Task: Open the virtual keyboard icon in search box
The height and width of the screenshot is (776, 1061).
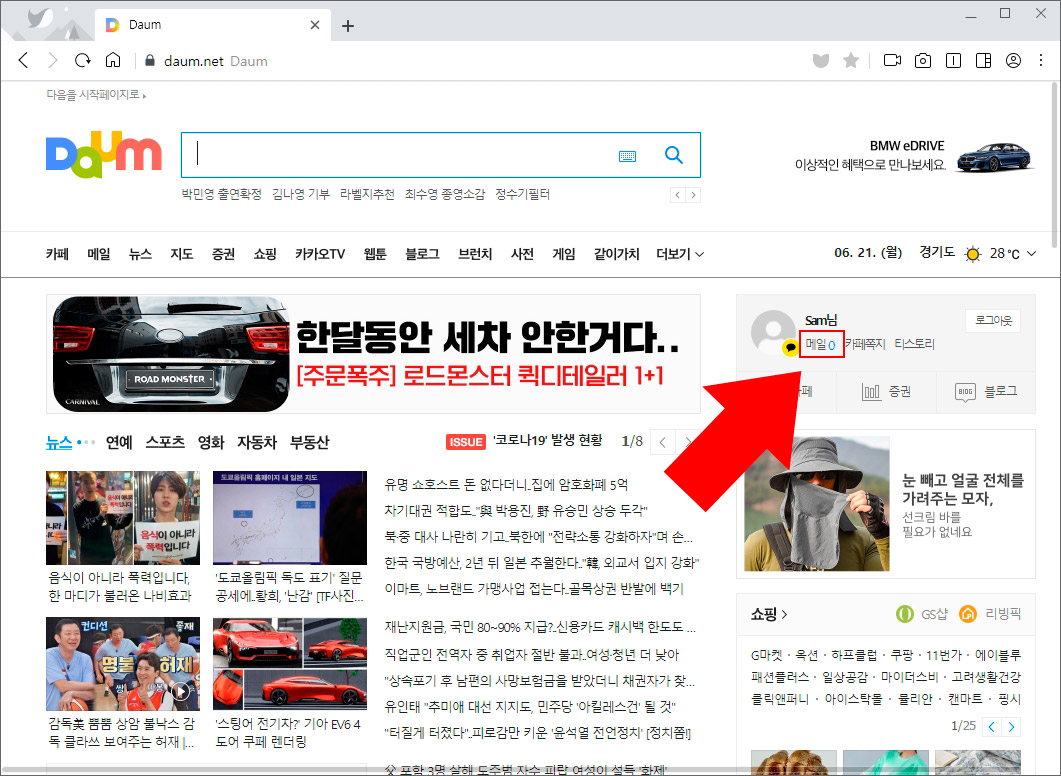Action: coord(627,156)
